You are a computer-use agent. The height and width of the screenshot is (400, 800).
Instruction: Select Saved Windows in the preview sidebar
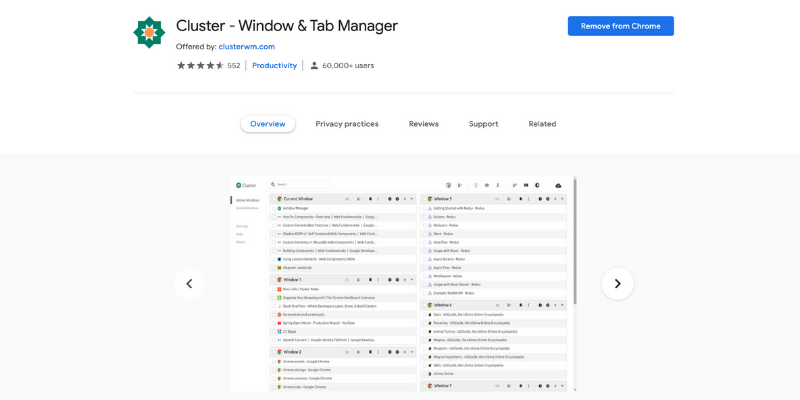[x=247, y=208]
